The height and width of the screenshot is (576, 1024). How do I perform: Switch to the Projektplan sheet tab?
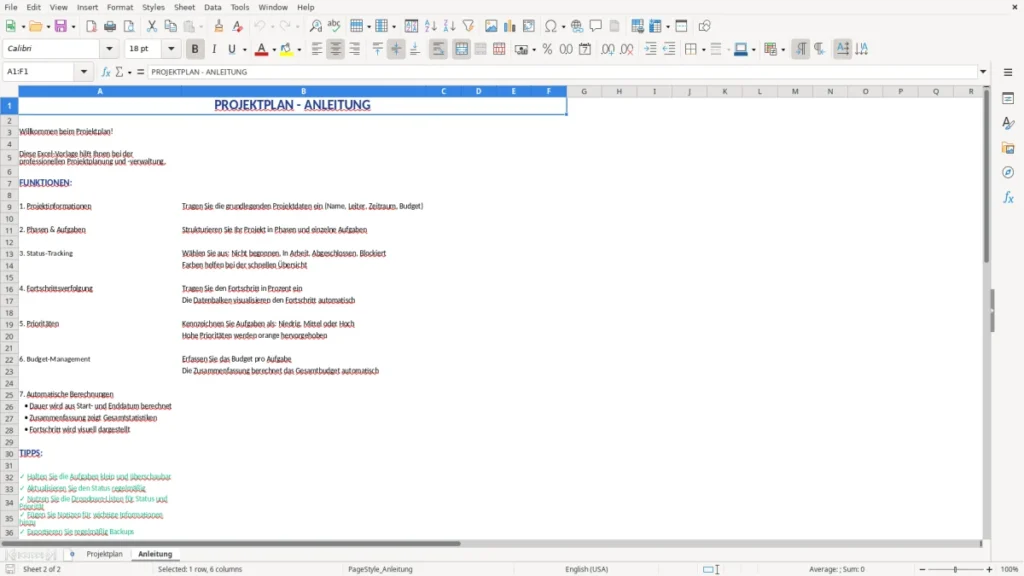click(104, 554)
